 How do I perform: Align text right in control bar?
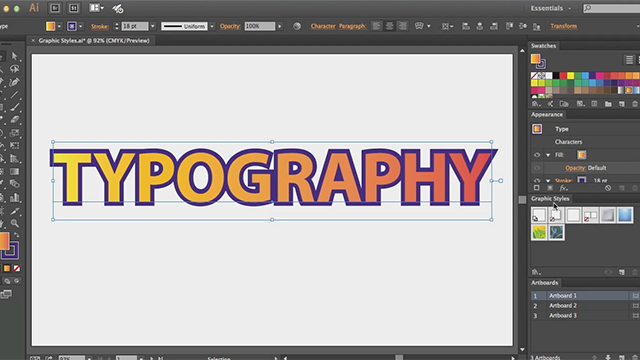pyautogui.click(x=402, y=26)
